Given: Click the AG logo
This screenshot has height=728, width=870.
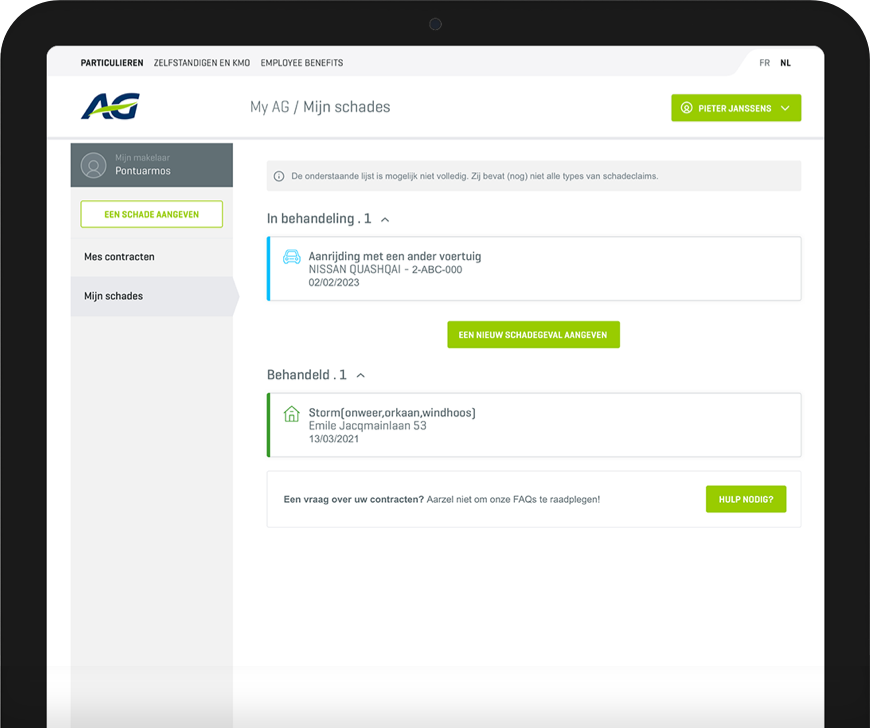Looking at the screenshot, I should tap(110, 106).
